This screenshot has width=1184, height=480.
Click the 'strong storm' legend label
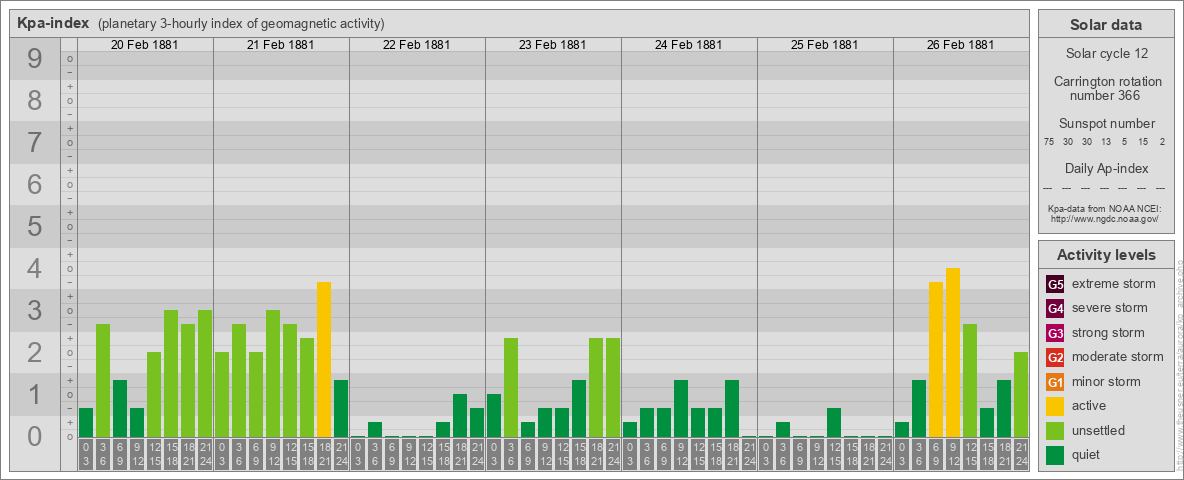(x=1108, y=333)
